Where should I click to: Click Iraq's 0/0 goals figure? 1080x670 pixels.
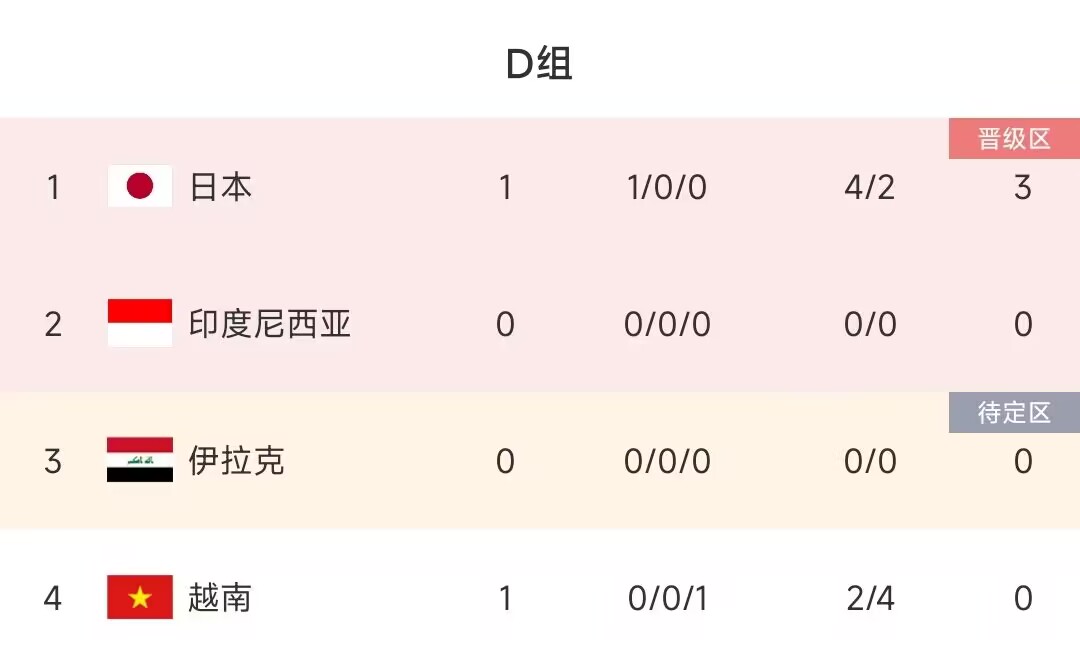tap(869, 461)
